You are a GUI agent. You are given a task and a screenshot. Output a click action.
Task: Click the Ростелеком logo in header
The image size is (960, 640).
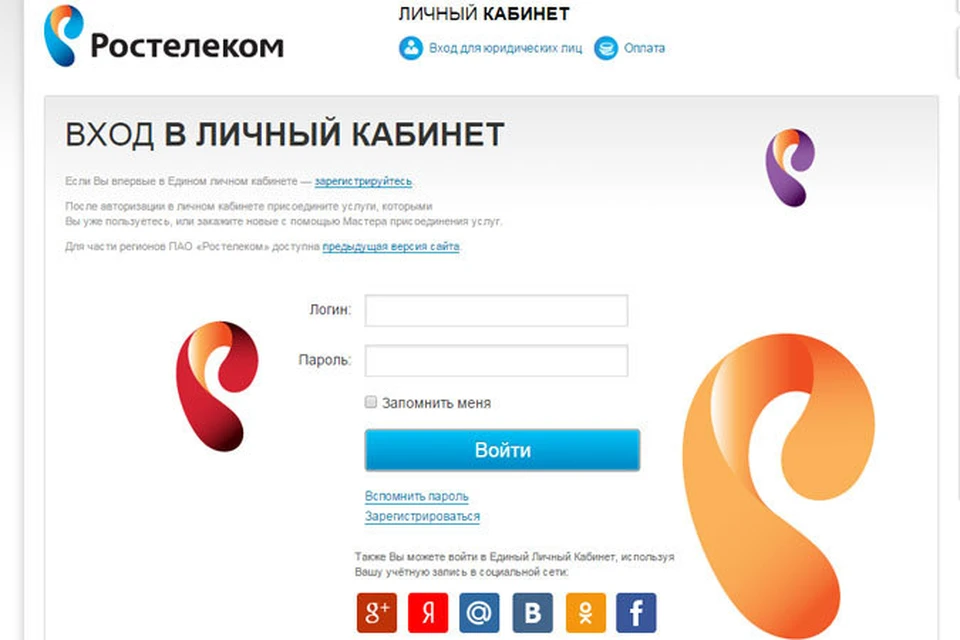(164, 37)
